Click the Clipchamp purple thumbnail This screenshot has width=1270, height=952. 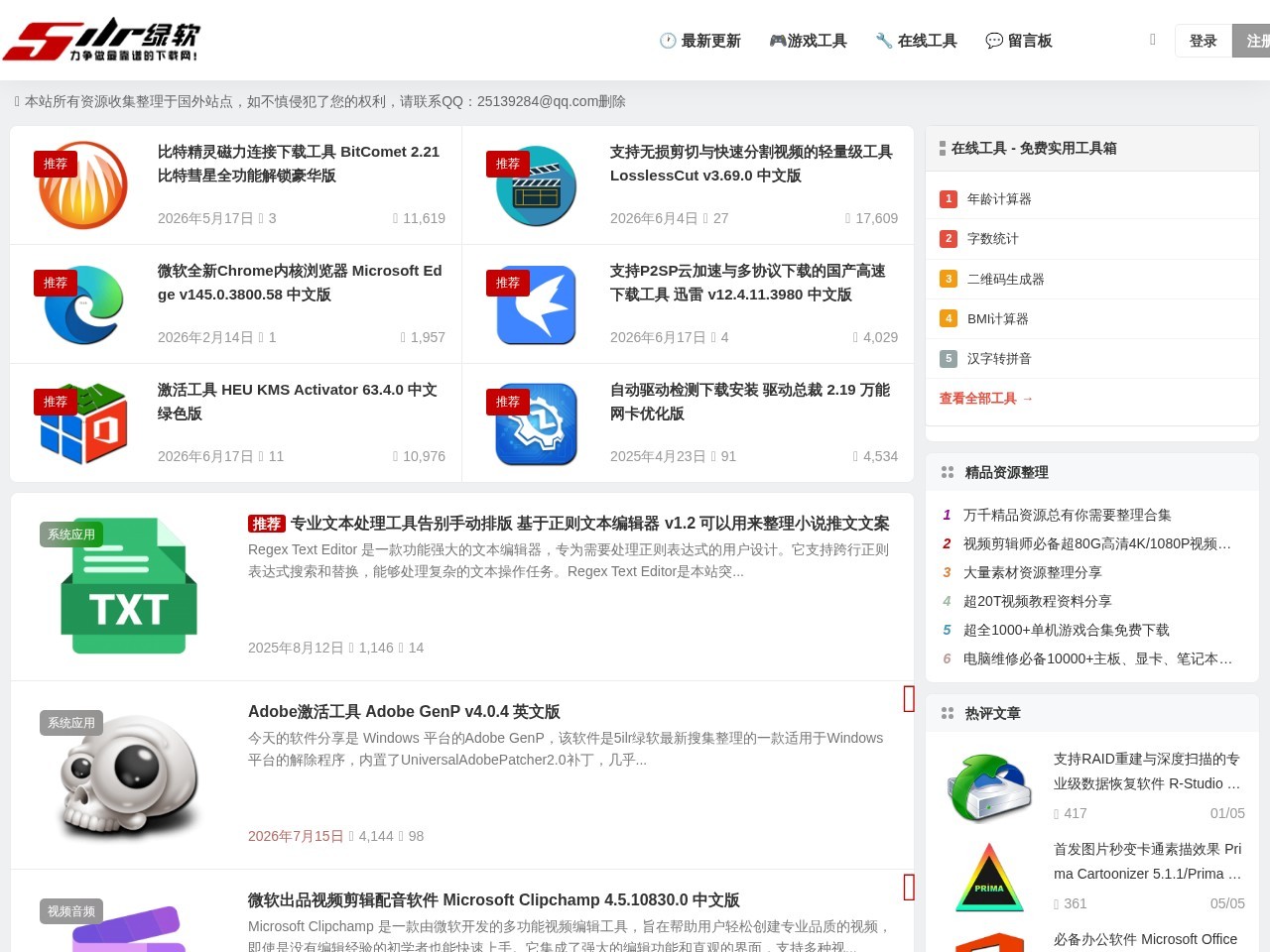click(x=129, y=927)
